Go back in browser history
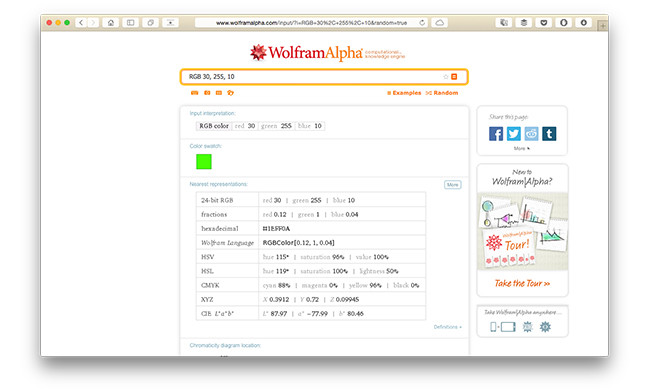The image size is (650, 392). pos(81,22)
